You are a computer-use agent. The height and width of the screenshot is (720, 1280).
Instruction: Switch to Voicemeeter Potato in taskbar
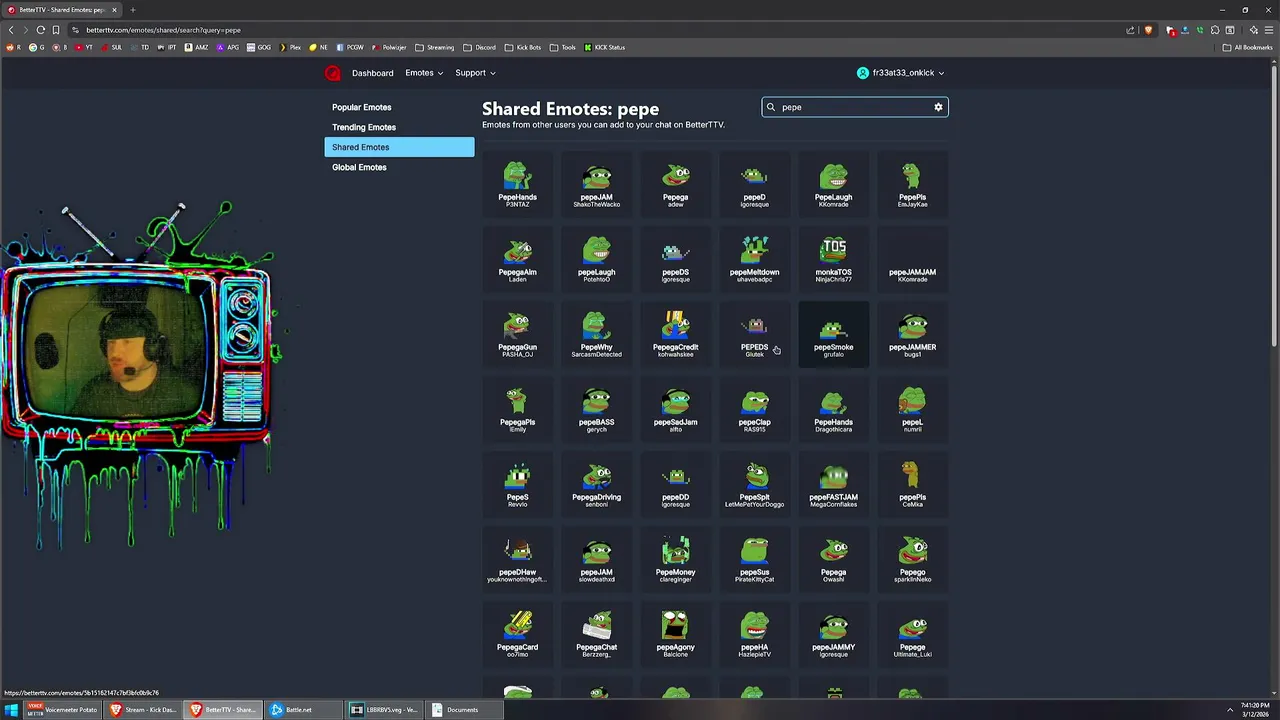65,710
